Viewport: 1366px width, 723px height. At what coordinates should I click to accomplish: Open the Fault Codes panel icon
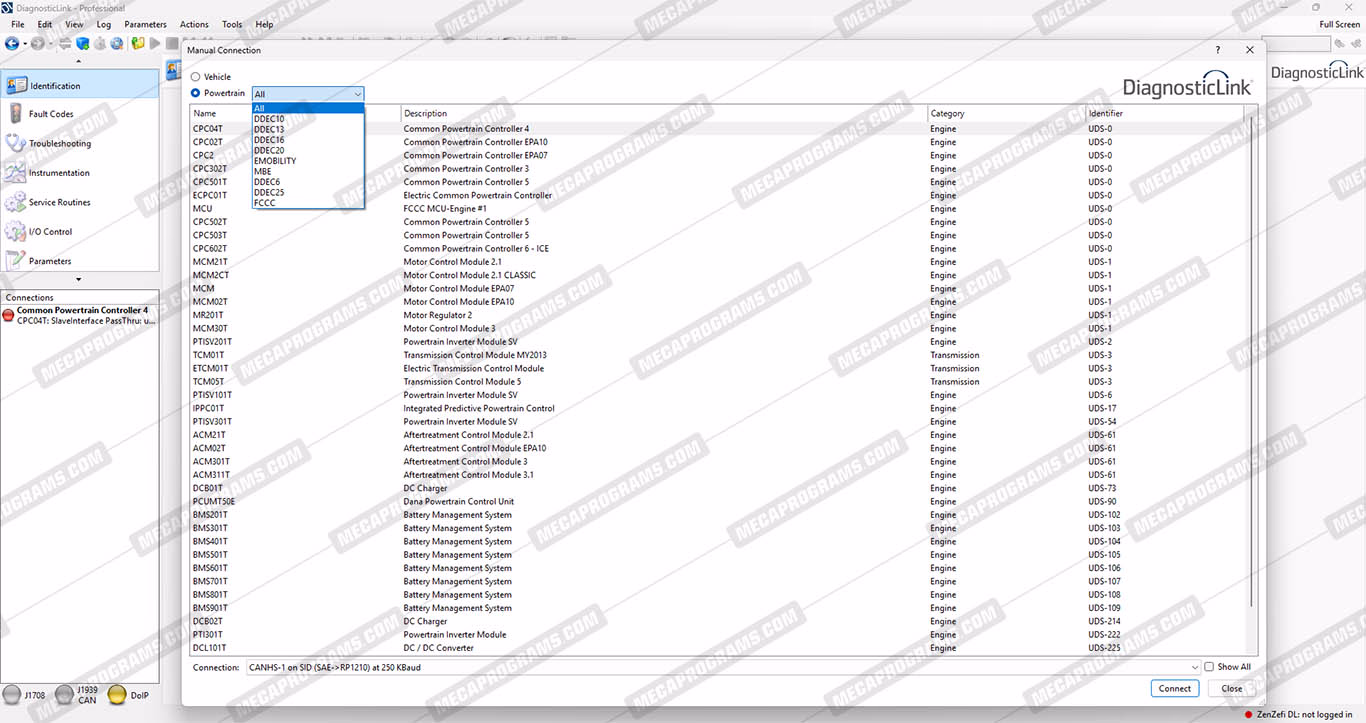[x=15, y=114]
